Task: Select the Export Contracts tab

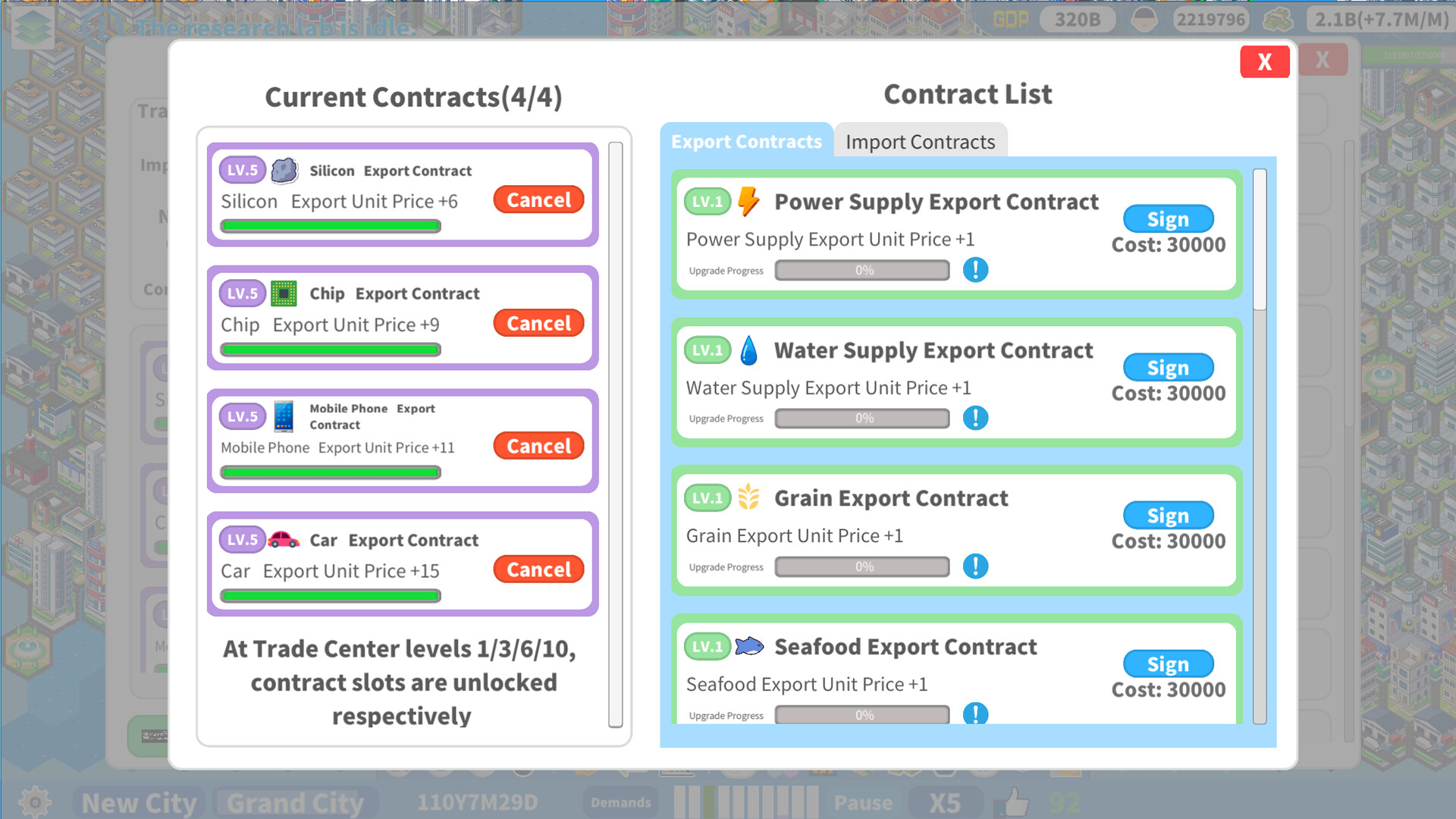Action: tap(746, 142)
